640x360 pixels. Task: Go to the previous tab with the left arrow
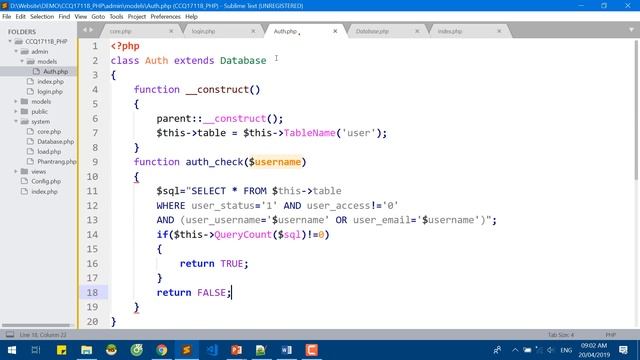coord(84,30)
